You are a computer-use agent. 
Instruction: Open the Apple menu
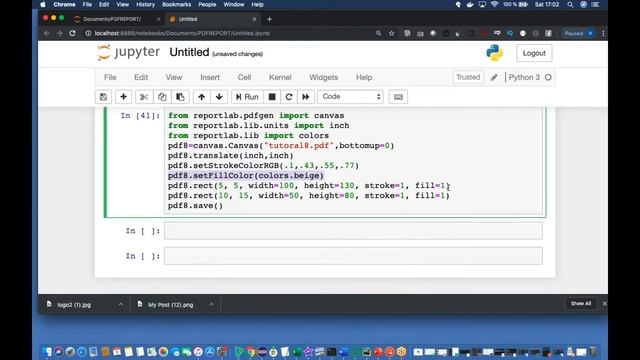point(43,4)
